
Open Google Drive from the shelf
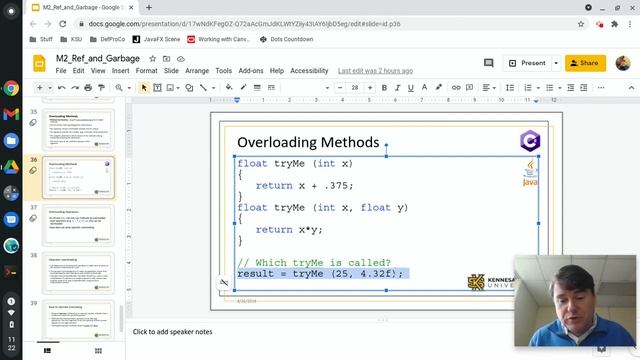coord(11,167)
